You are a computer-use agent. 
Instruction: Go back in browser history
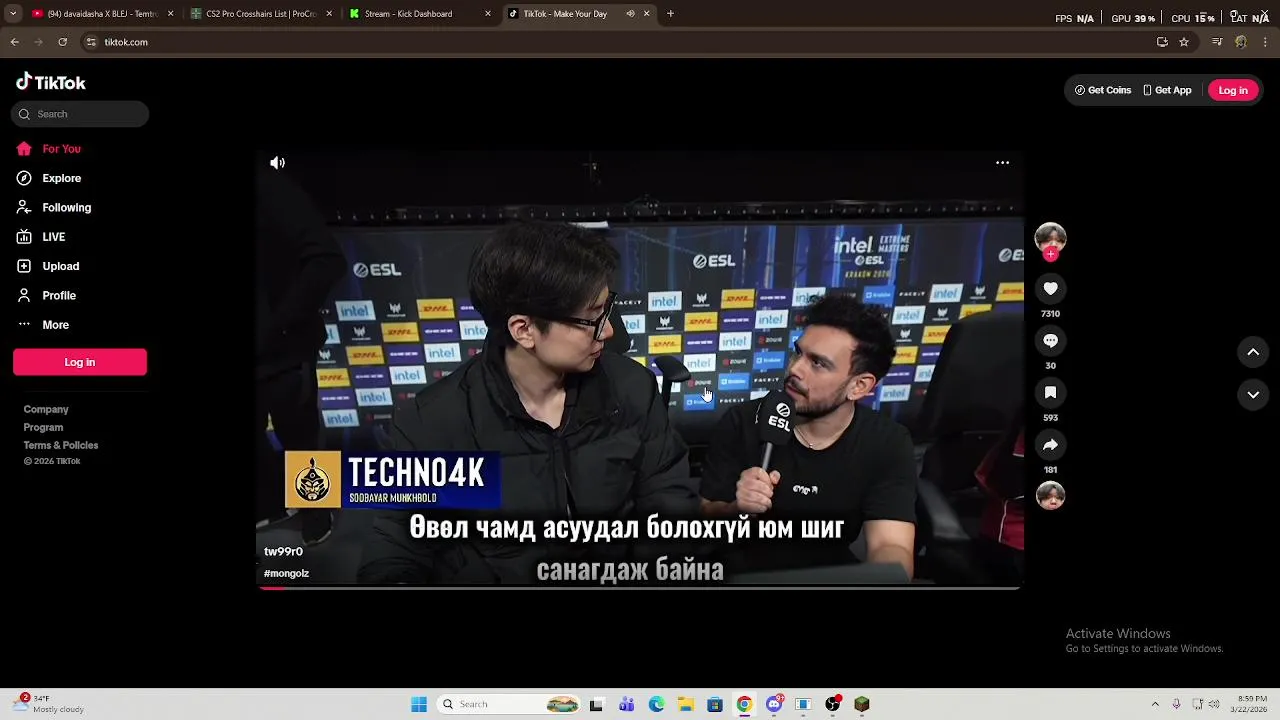(14, 42)
